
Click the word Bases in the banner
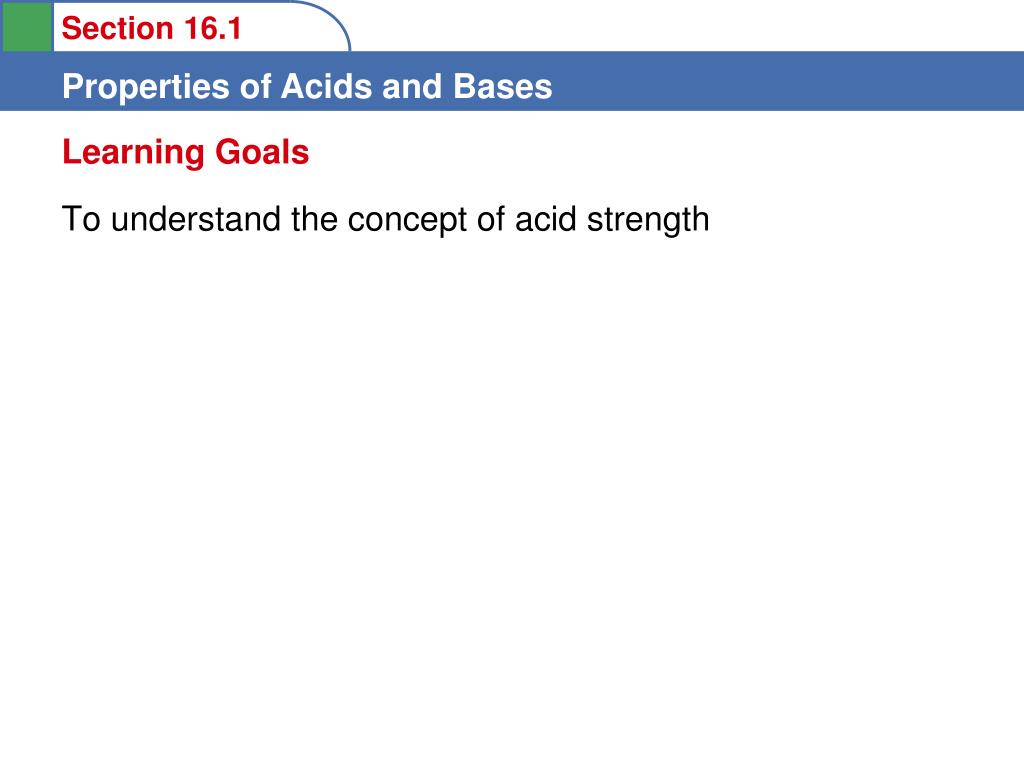(x=503, y=86)
